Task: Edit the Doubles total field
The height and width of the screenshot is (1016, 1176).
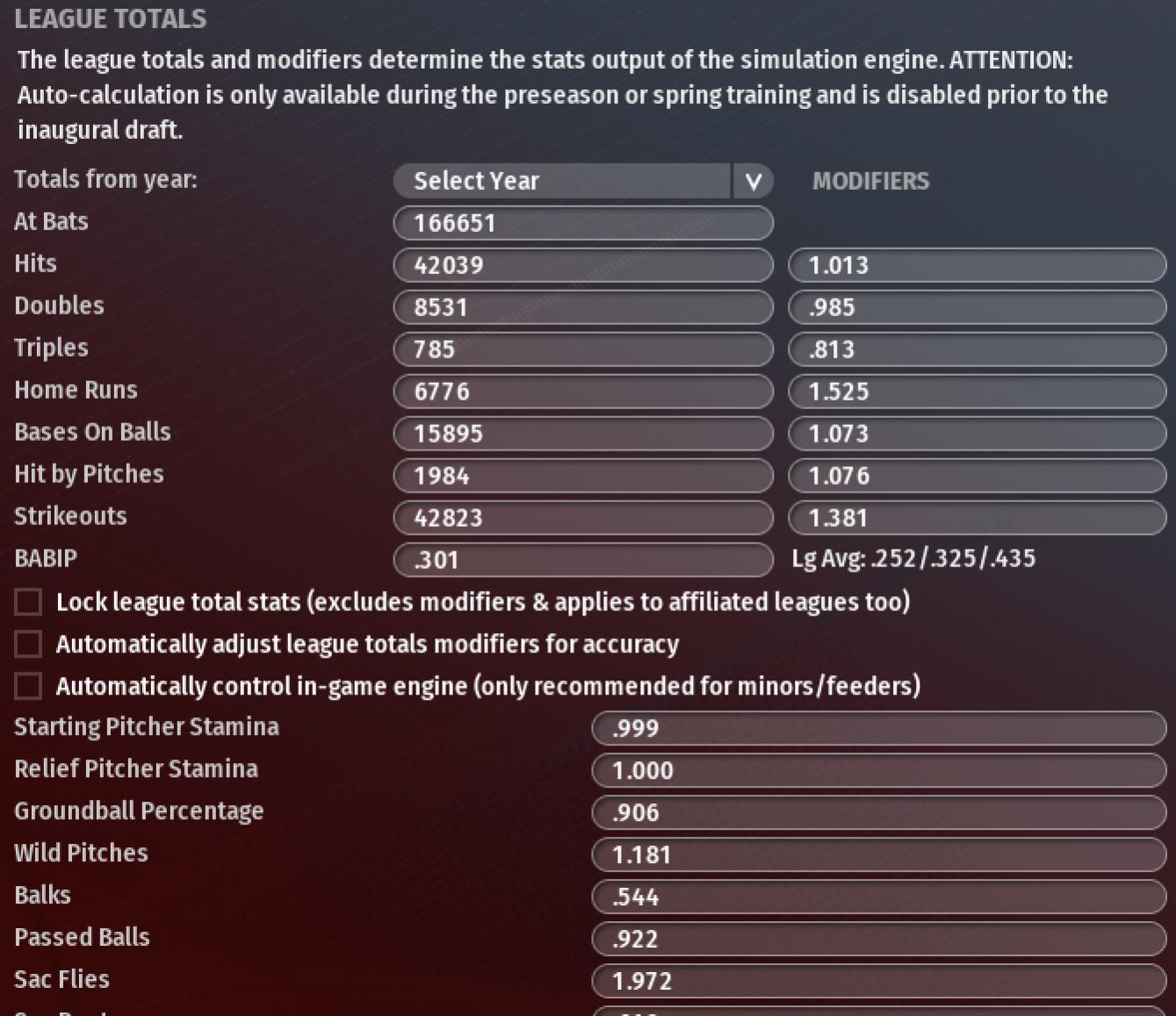Action: click(x=583, y=307)
